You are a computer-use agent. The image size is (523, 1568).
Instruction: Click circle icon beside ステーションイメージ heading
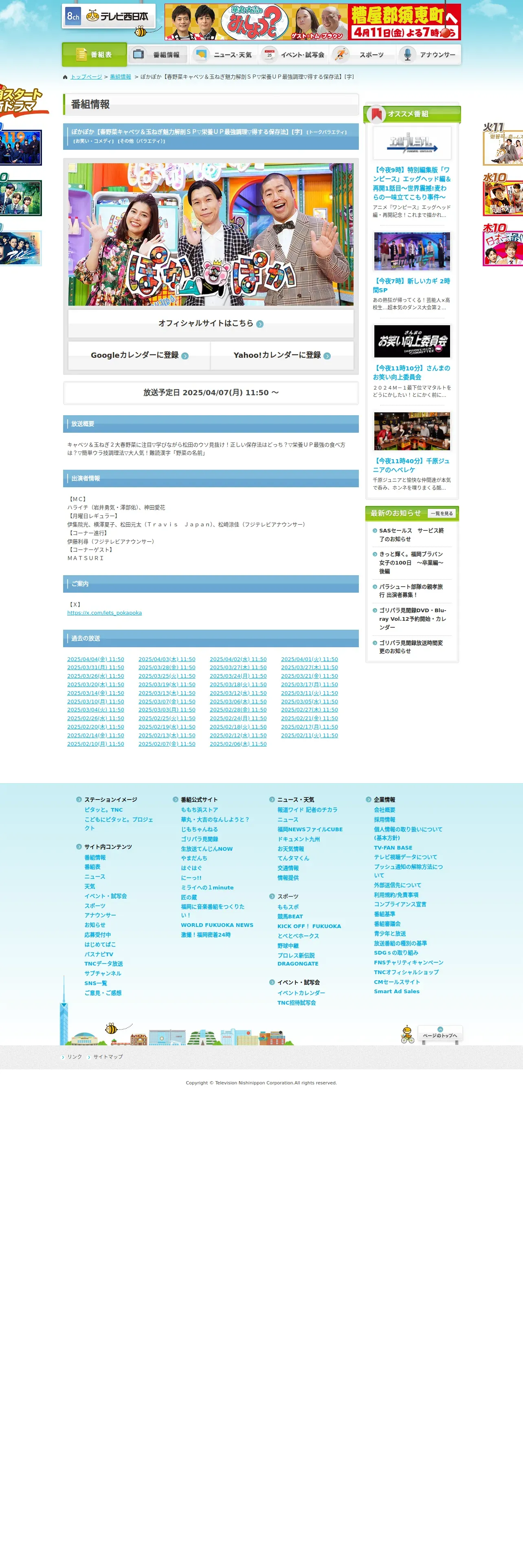tap(79, 800)
